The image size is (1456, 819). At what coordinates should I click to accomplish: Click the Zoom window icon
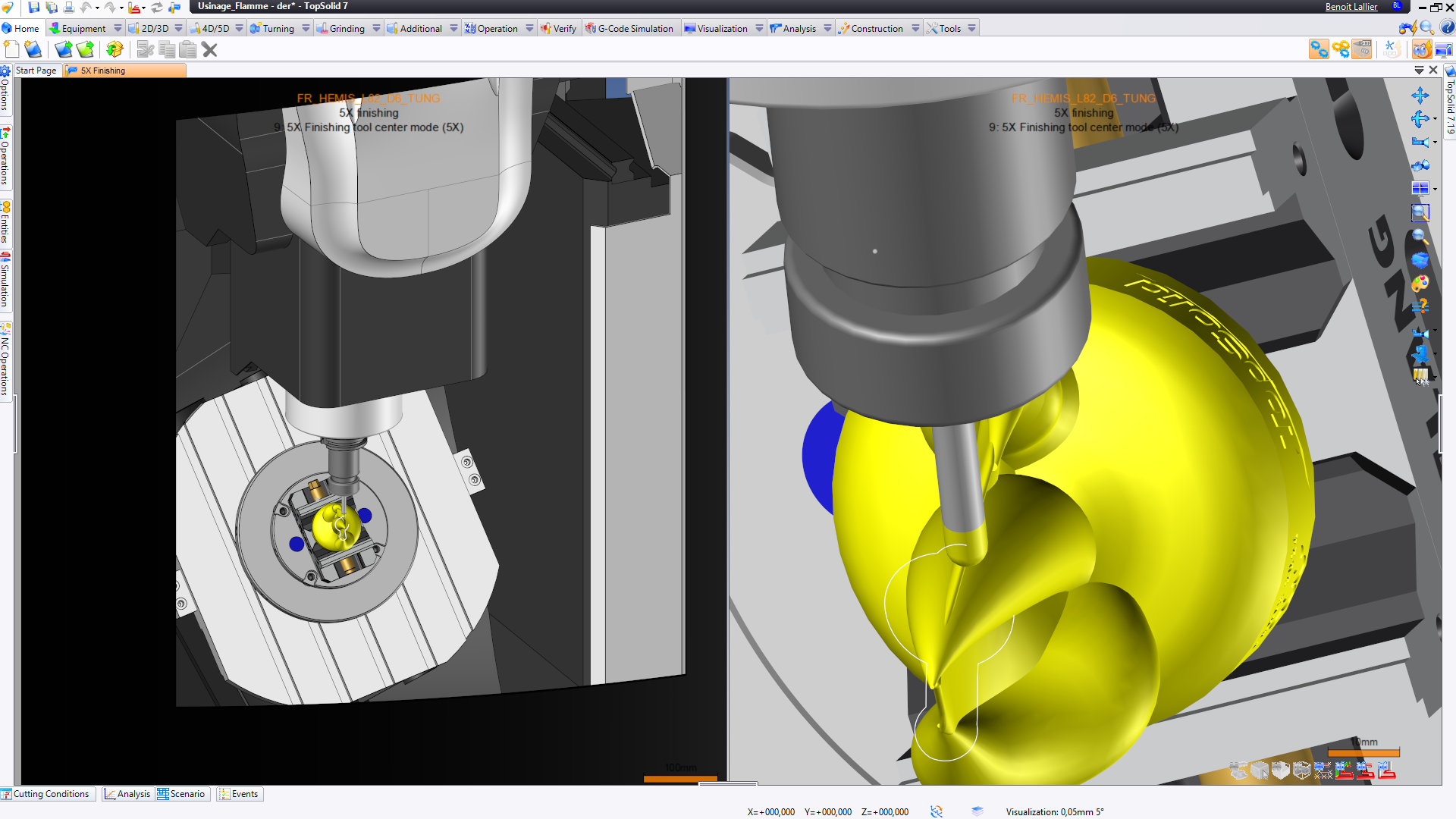[1420, 213]
